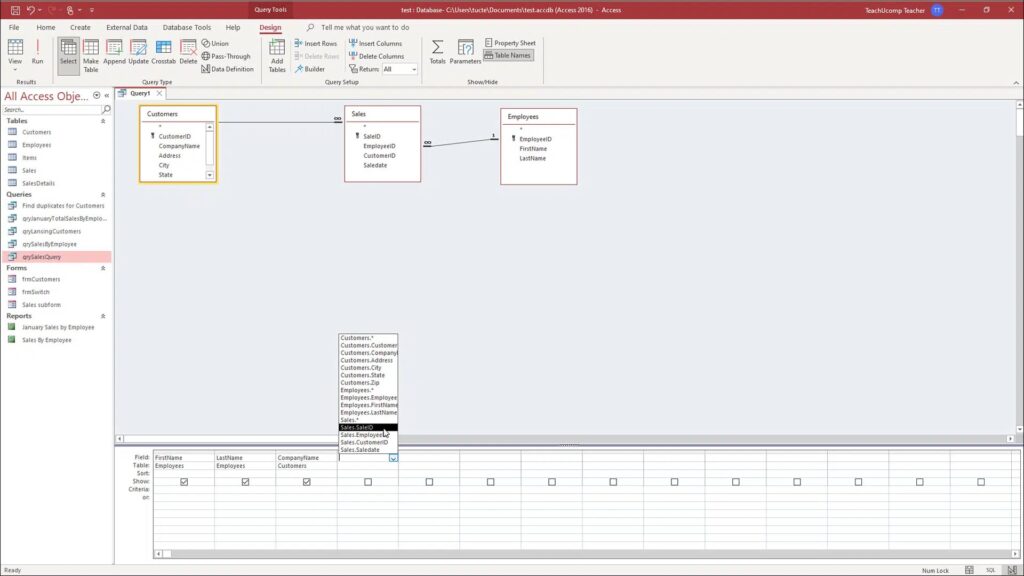Viewport: 1024px width, 576px height.
Task: Choose the Append query type icon
Action: click(114, 51)
